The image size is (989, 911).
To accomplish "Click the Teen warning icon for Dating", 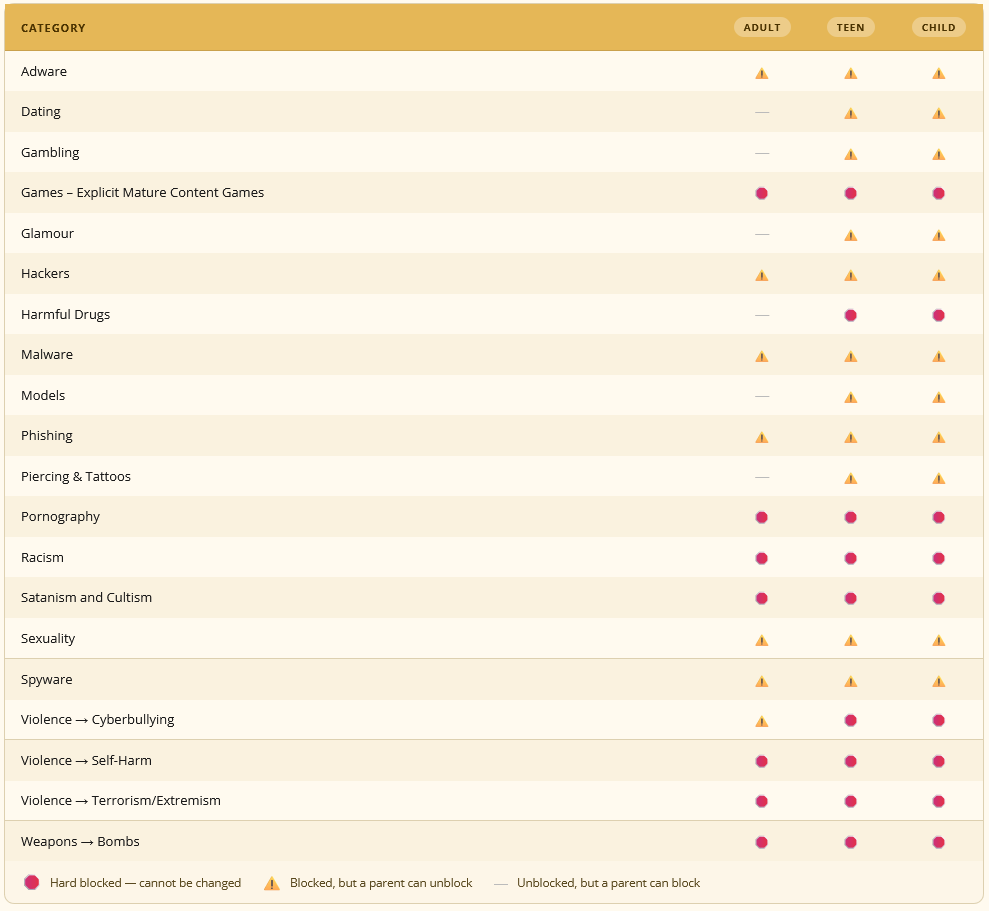I will tap(851, 114).
